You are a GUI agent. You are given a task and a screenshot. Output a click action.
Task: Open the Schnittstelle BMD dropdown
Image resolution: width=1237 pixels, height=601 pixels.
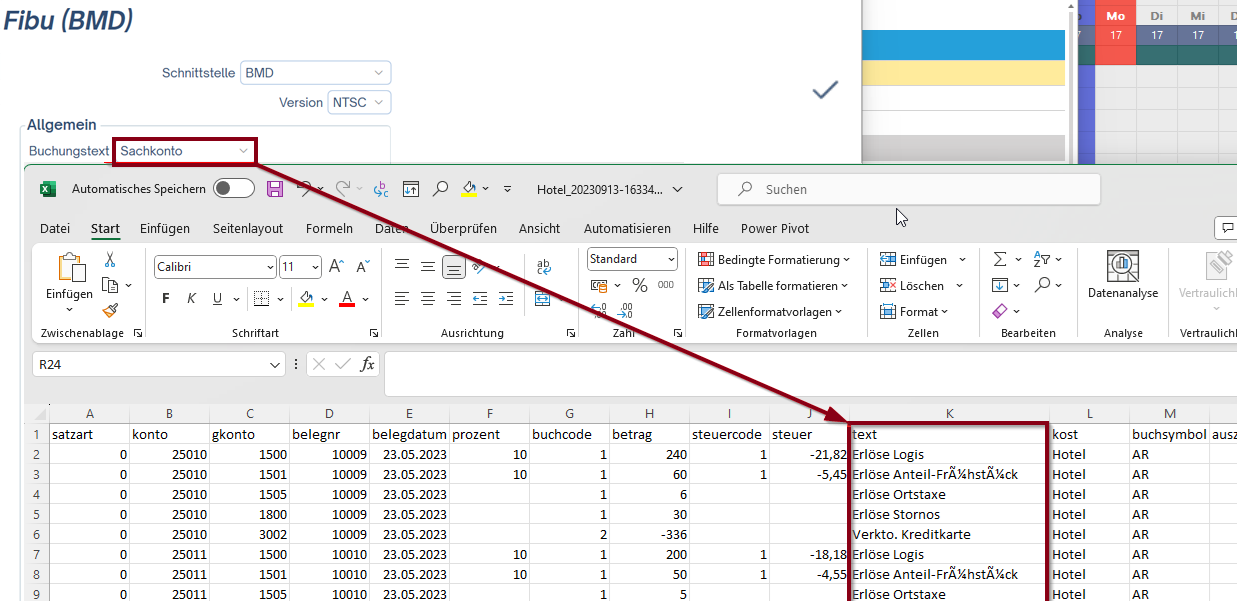tap(315, 73)
